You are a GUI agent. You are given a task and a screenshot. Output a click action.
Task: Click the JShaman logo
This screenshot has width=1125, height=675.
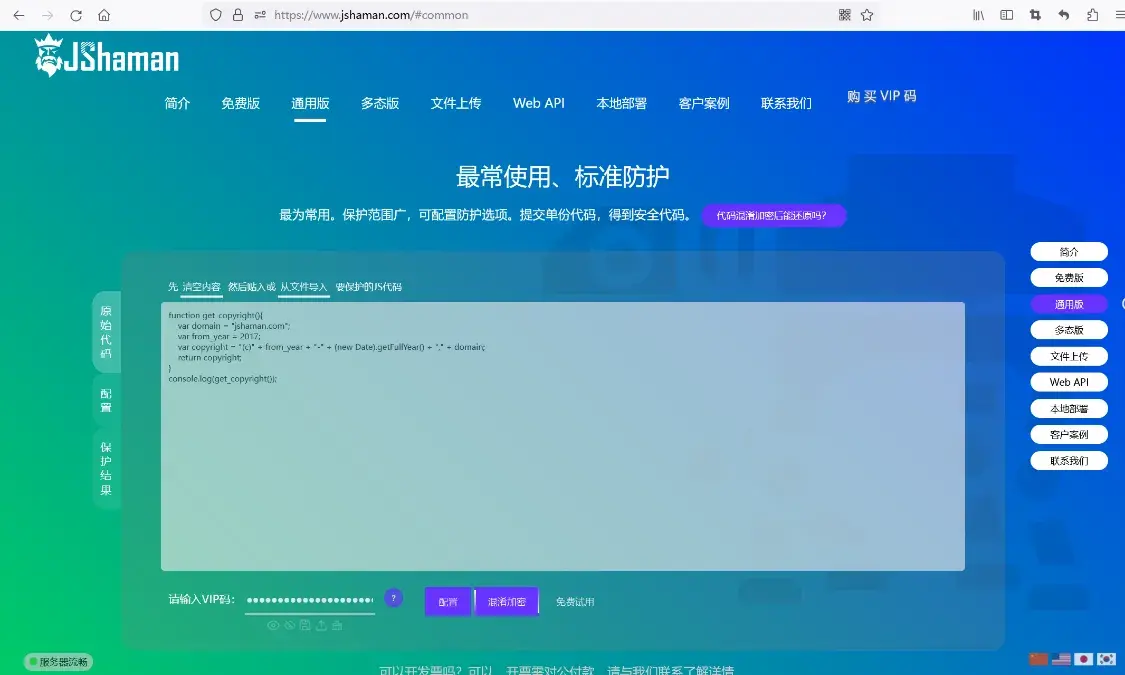point(105,56)
